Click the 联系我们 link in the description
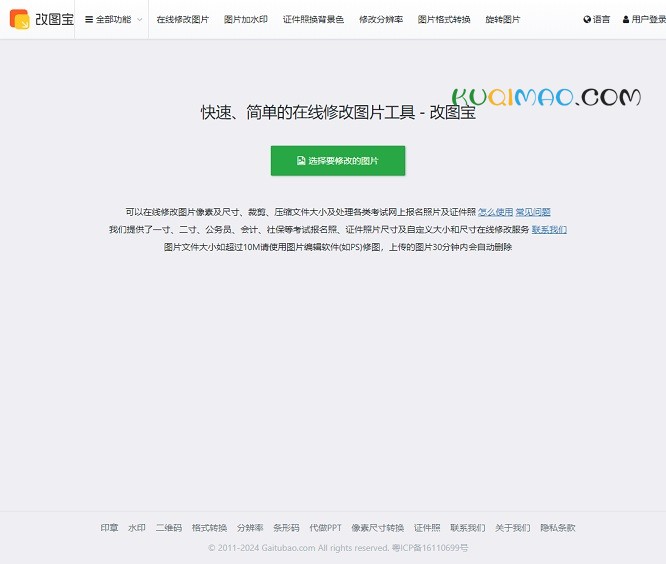Image resolution: width=666 pixels, height=564 pixels. pos(549,230)
